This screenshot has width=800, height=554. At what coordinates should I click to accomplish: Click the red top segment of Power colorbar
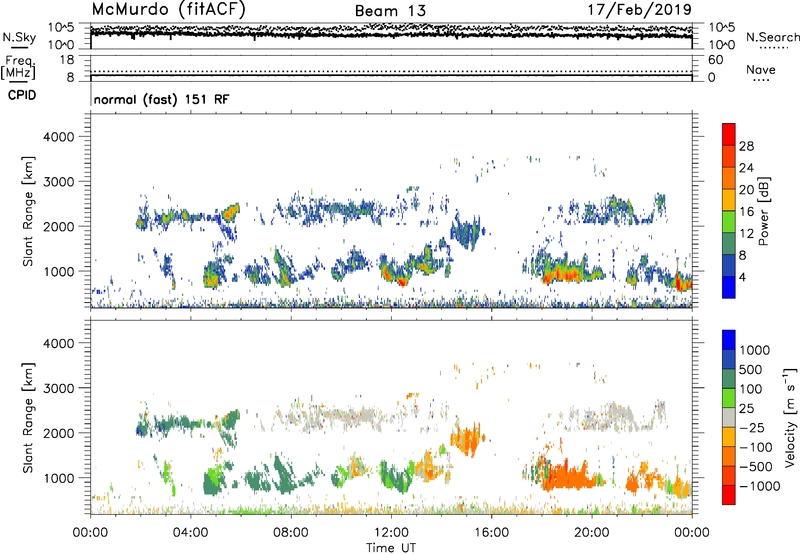click(729, 134)
